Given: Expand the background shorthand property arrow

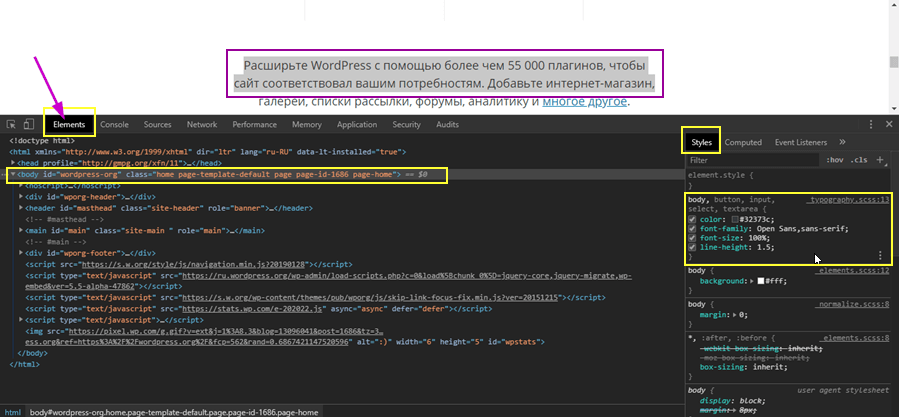Looking at the screenshot, I should click(x=752, y=282).
